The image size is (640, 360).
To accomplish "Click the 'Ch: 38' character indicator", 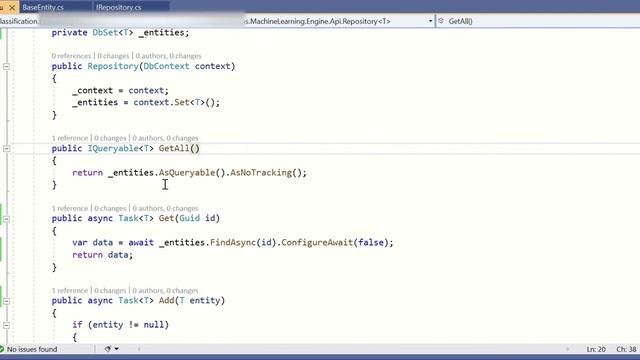I will (626, 349).
